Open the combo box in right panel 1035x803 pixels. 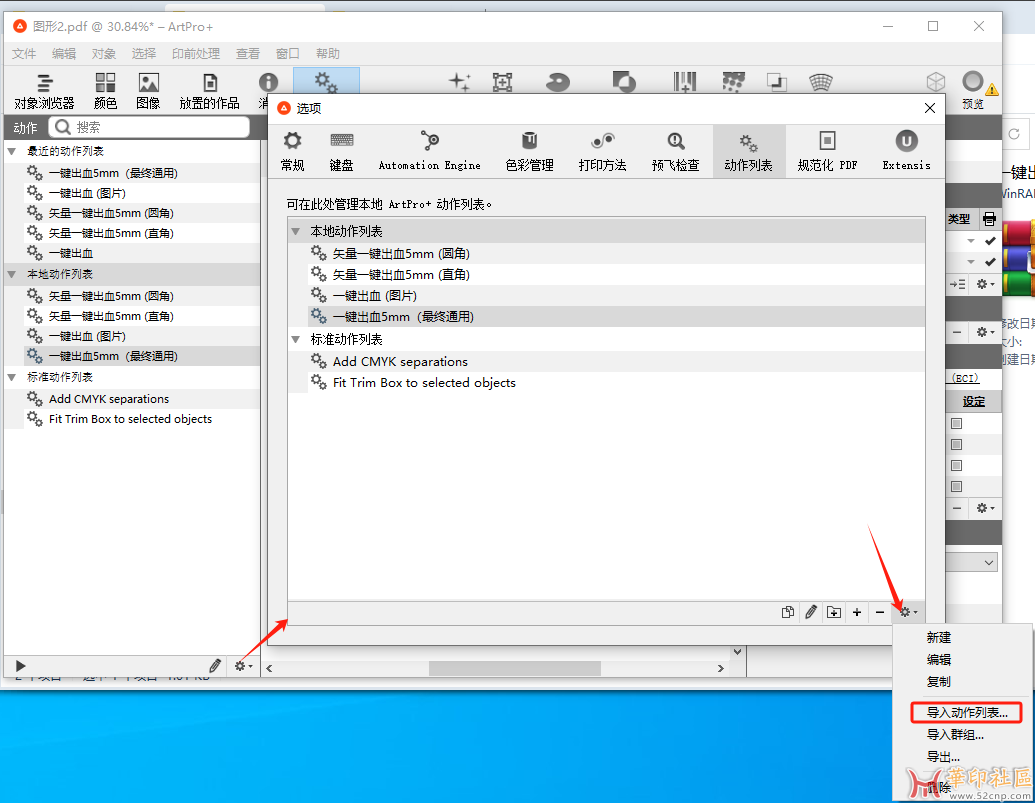pos(972,563)
